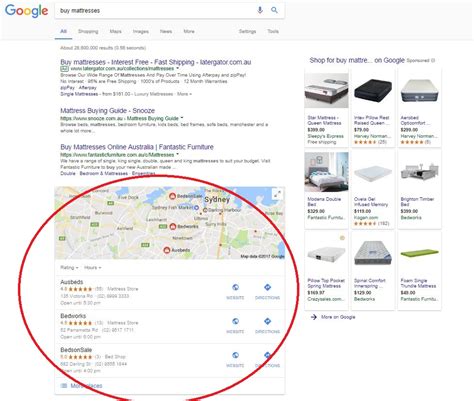Click the magnifying glass search button

tap(274, 10)
